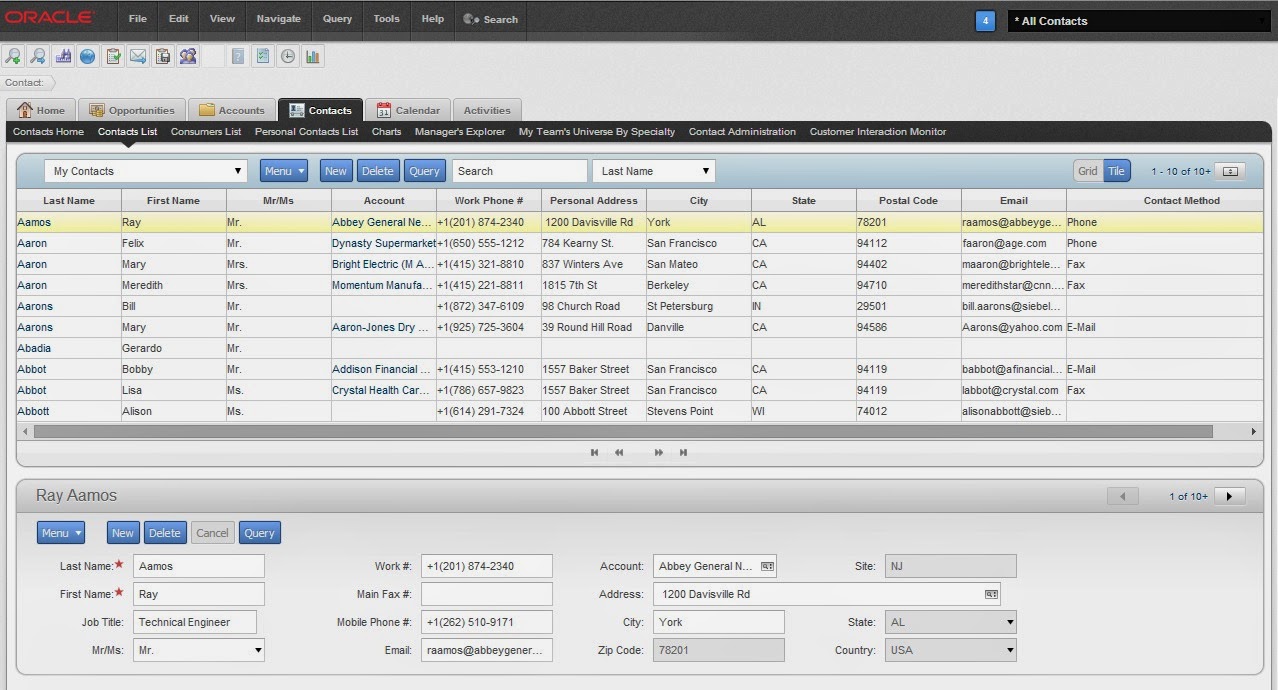
Task: Click the globe icon in the toolbar
Action: pyautogui.click(x=88, y=56)
